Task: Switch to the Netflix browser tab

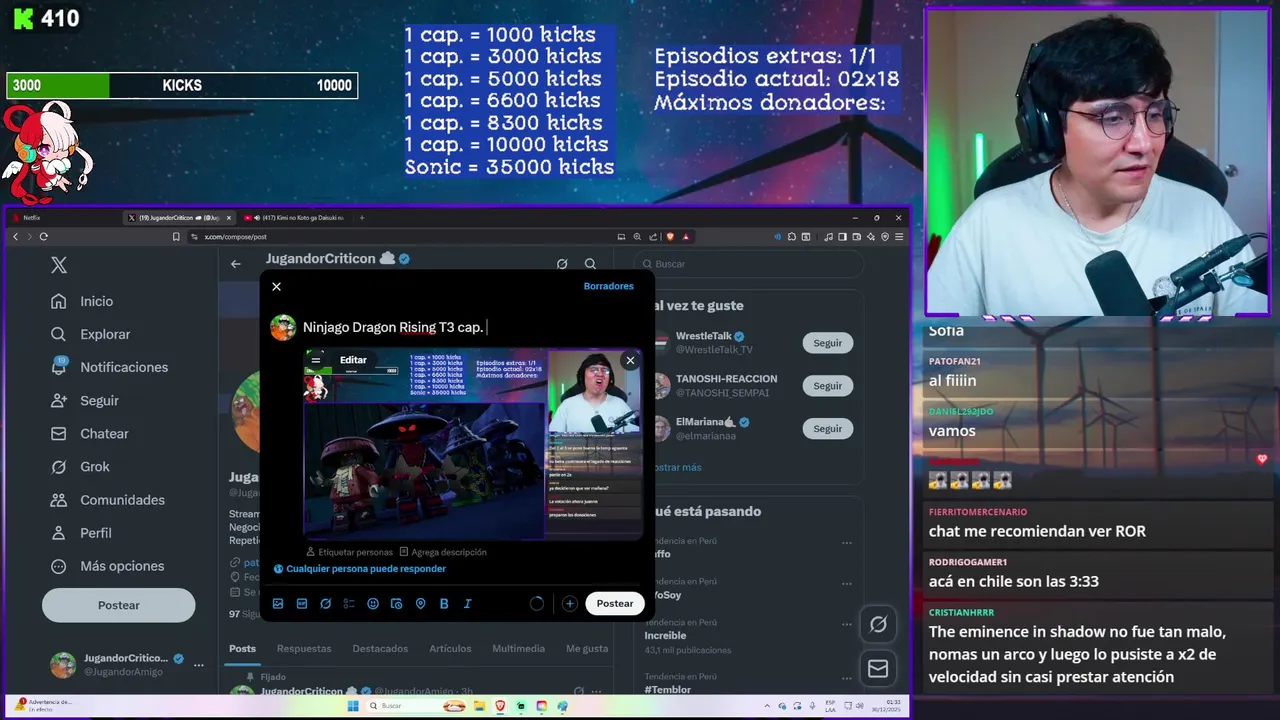Action: pyautogui.click(x=64, y=217)
